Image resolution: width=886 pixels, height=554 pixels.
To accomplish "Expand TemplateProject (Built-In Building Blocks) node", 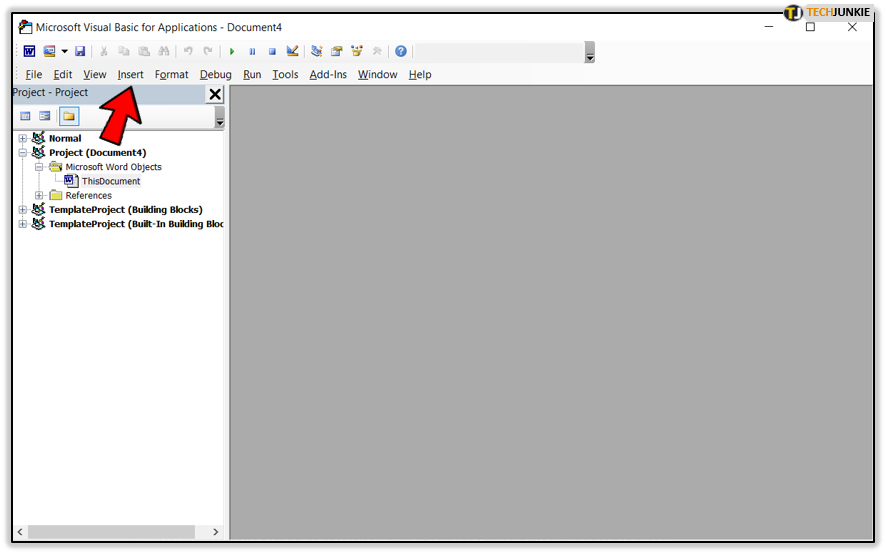I will click(x=23, y=224).
